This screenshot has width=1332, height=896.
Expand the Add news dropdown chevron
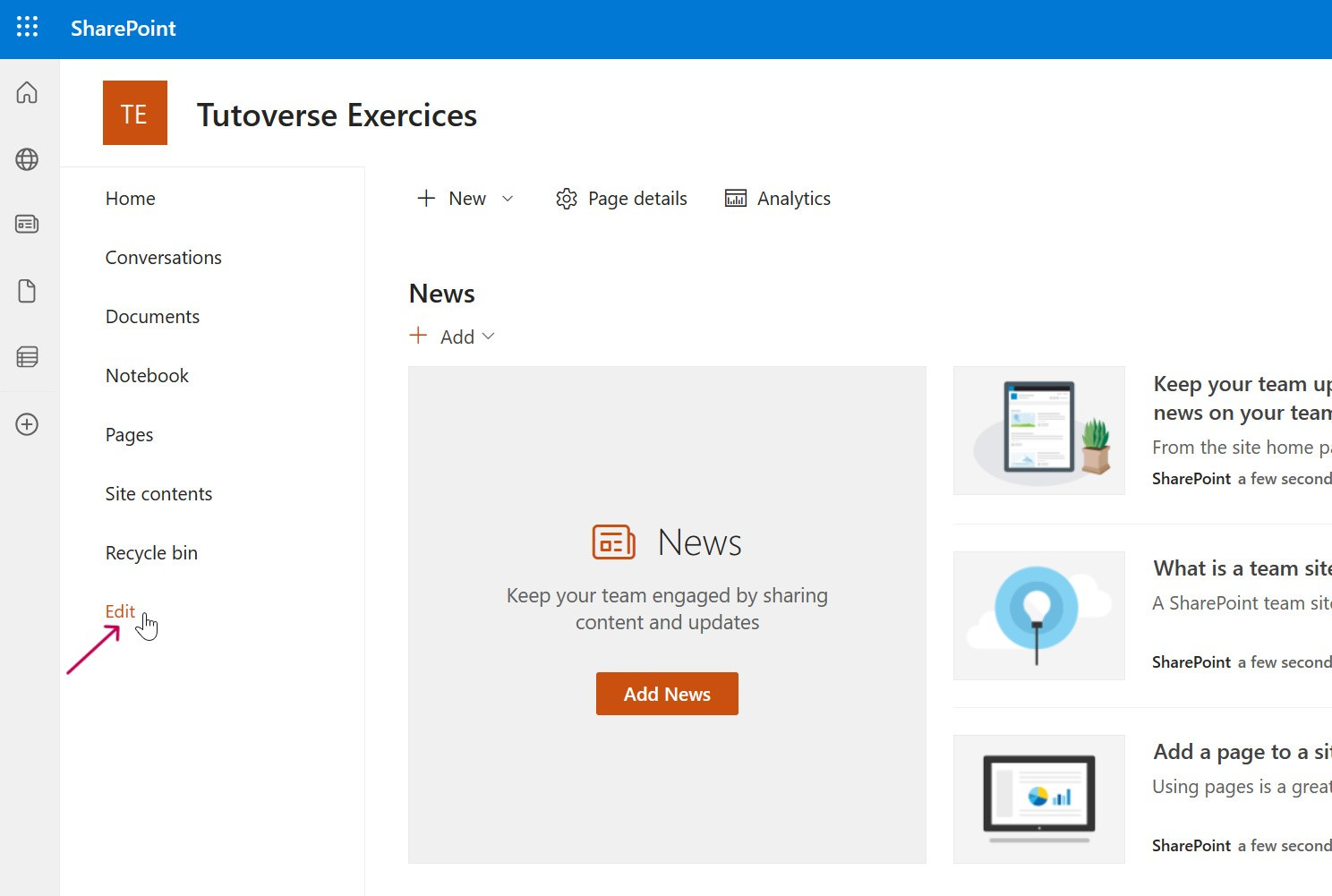tap(488, 337)
